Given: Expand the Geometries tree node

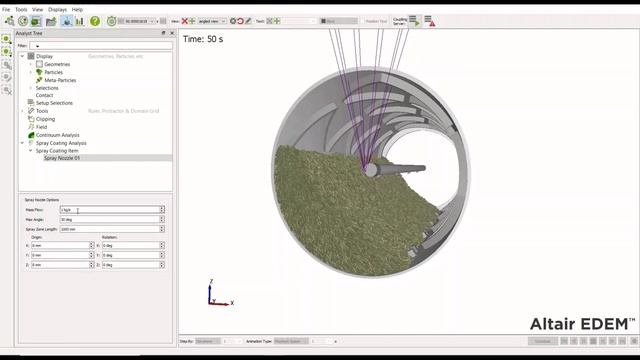Looking at the screenshot, I should tap(31, 64).
